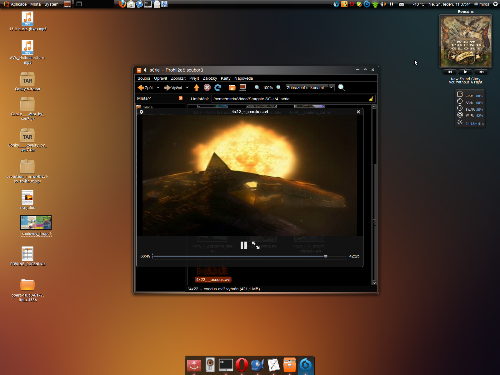Click the scrollbar down arrow in file browser
The image size is (500, 375).
point(374,283)
